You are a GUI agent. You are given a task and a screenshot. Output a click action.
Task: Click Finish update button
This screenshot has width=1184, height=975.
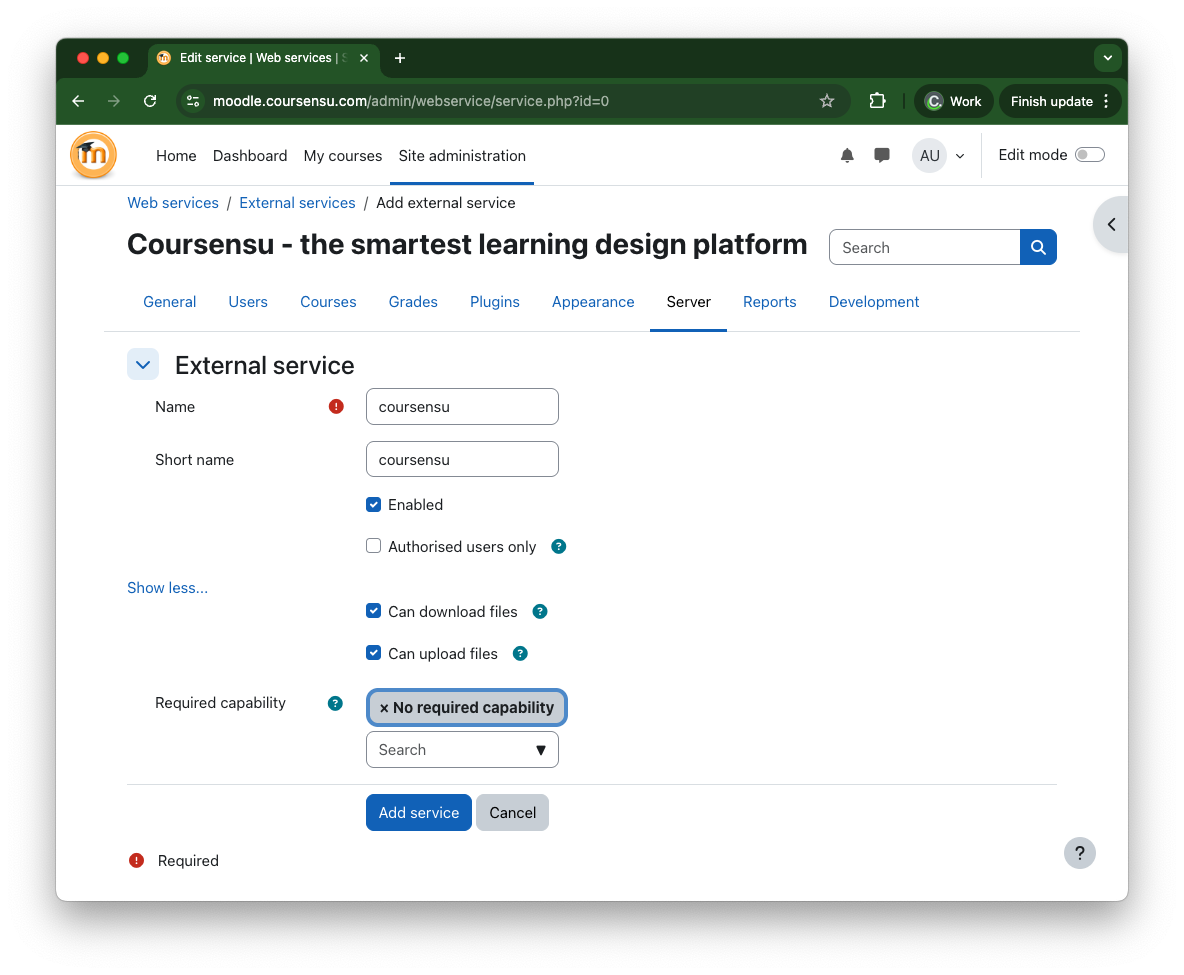click(1051, 101)
